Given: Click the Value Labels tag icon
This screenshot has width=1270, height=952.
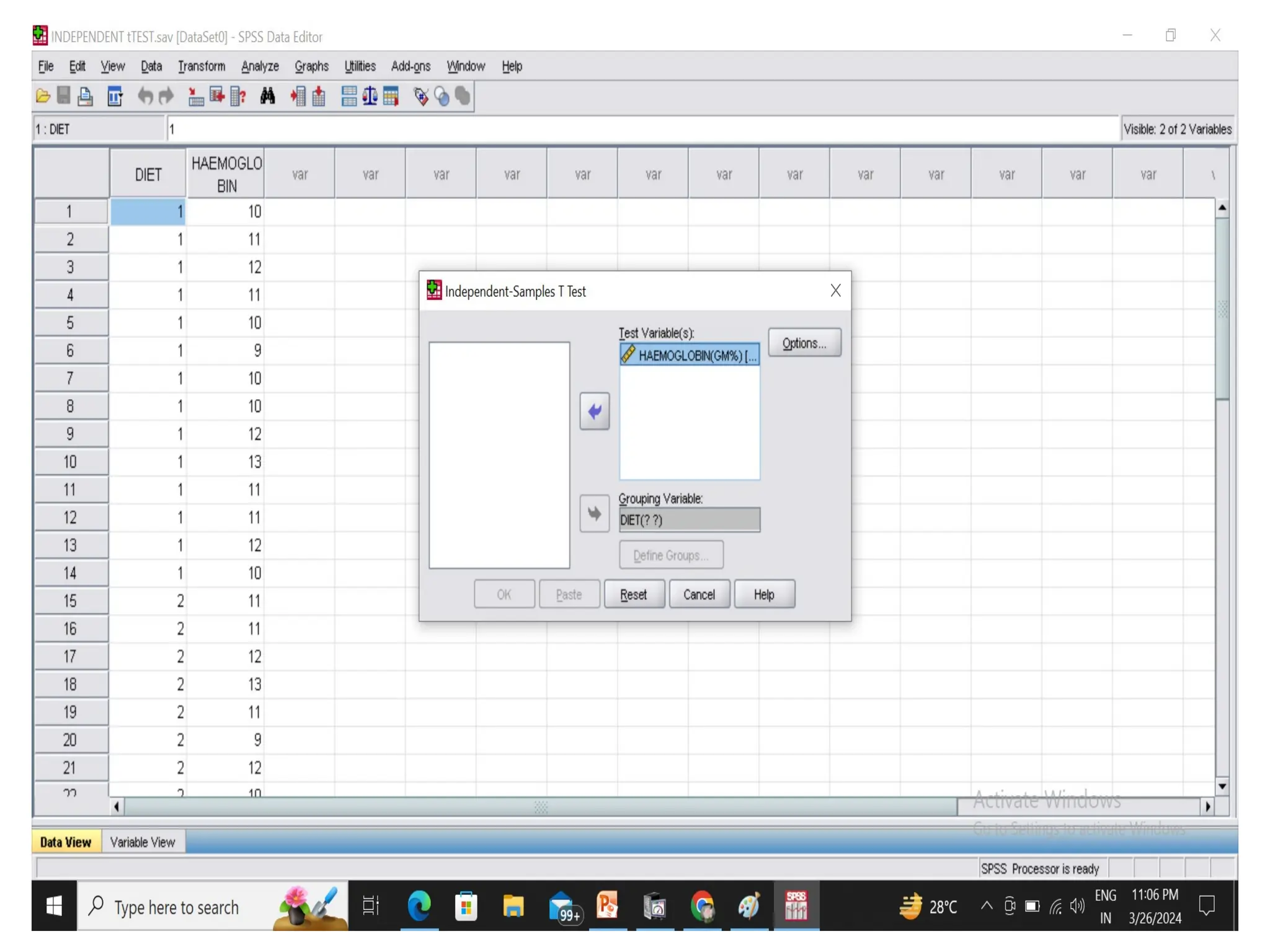Looking at the screenshot, I should (x=421, y=97).
